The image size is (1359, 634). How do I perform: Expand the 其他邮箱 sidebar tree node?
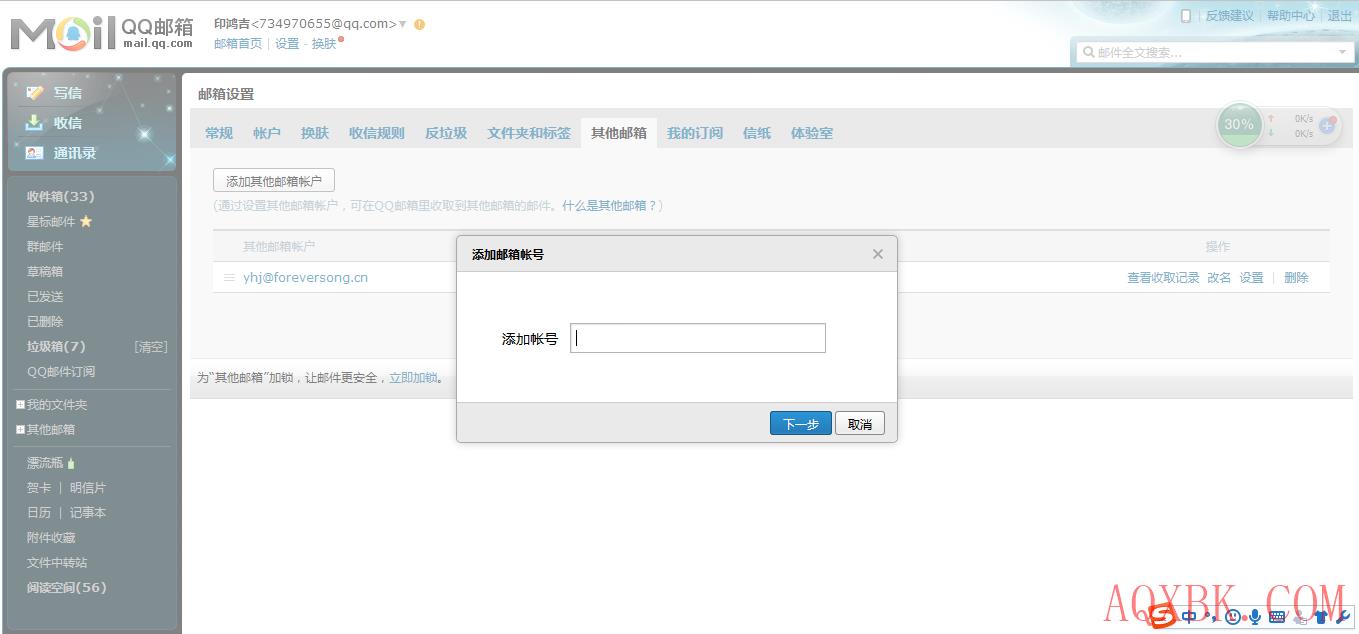pyautogui.click(x=20, y=430)
